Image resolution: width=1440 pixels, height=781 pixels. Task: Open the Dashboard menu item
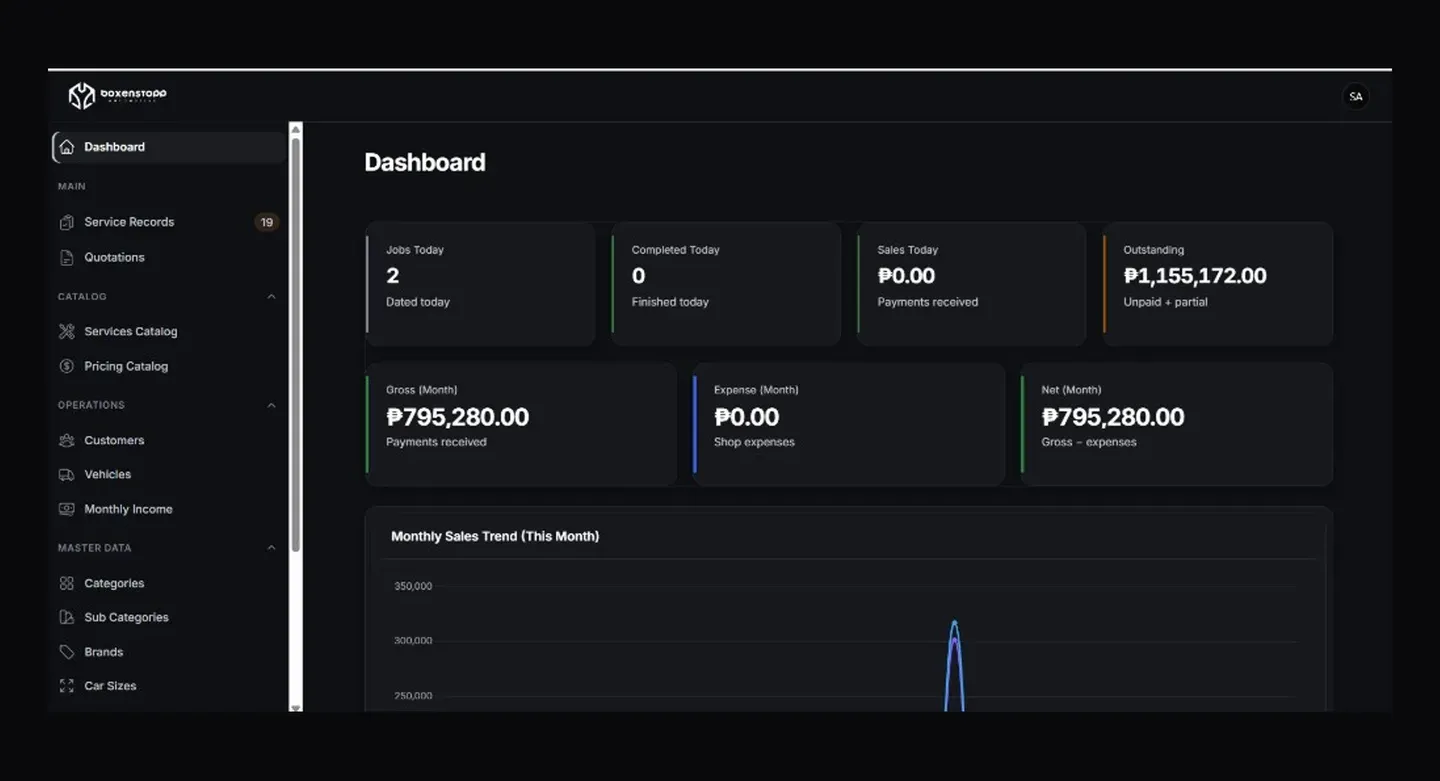[x=169, y=147]
